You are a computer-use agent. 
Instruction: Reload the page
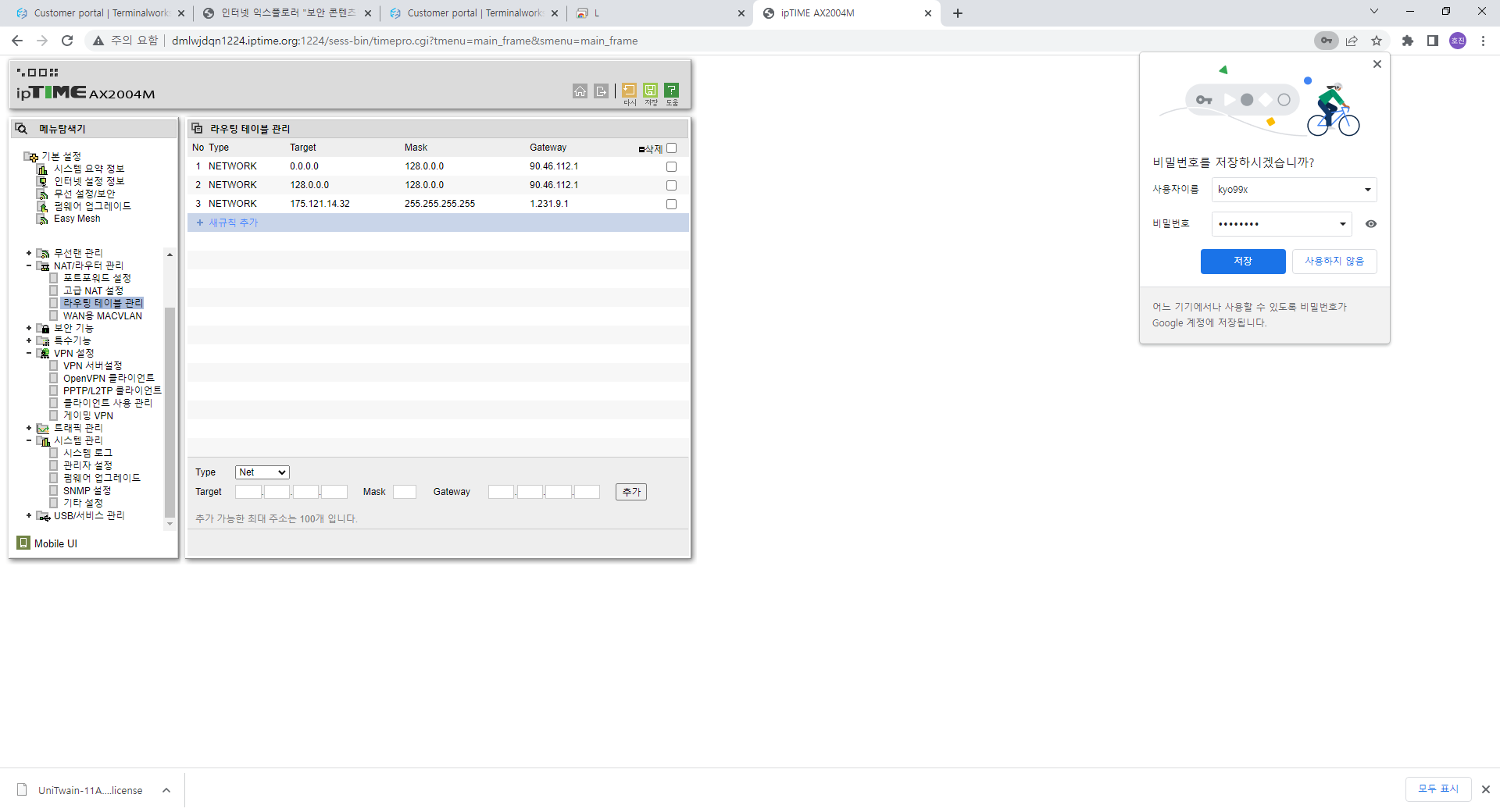67,41
